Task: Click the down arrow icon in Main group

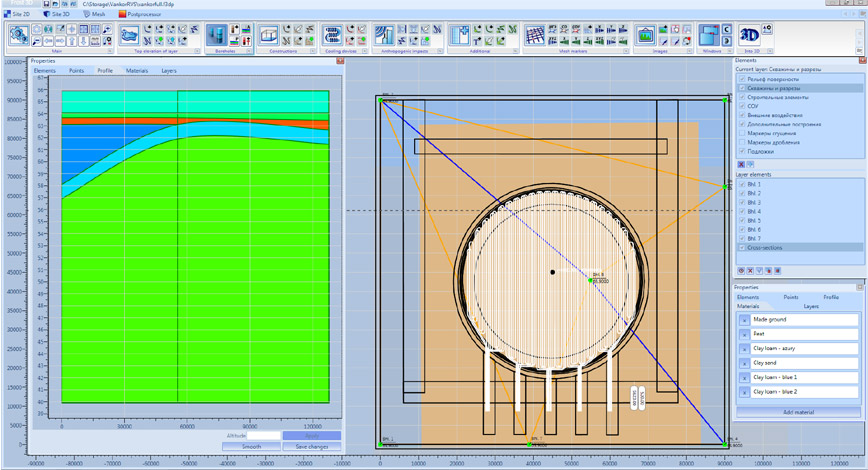Action: pos(83,41)
